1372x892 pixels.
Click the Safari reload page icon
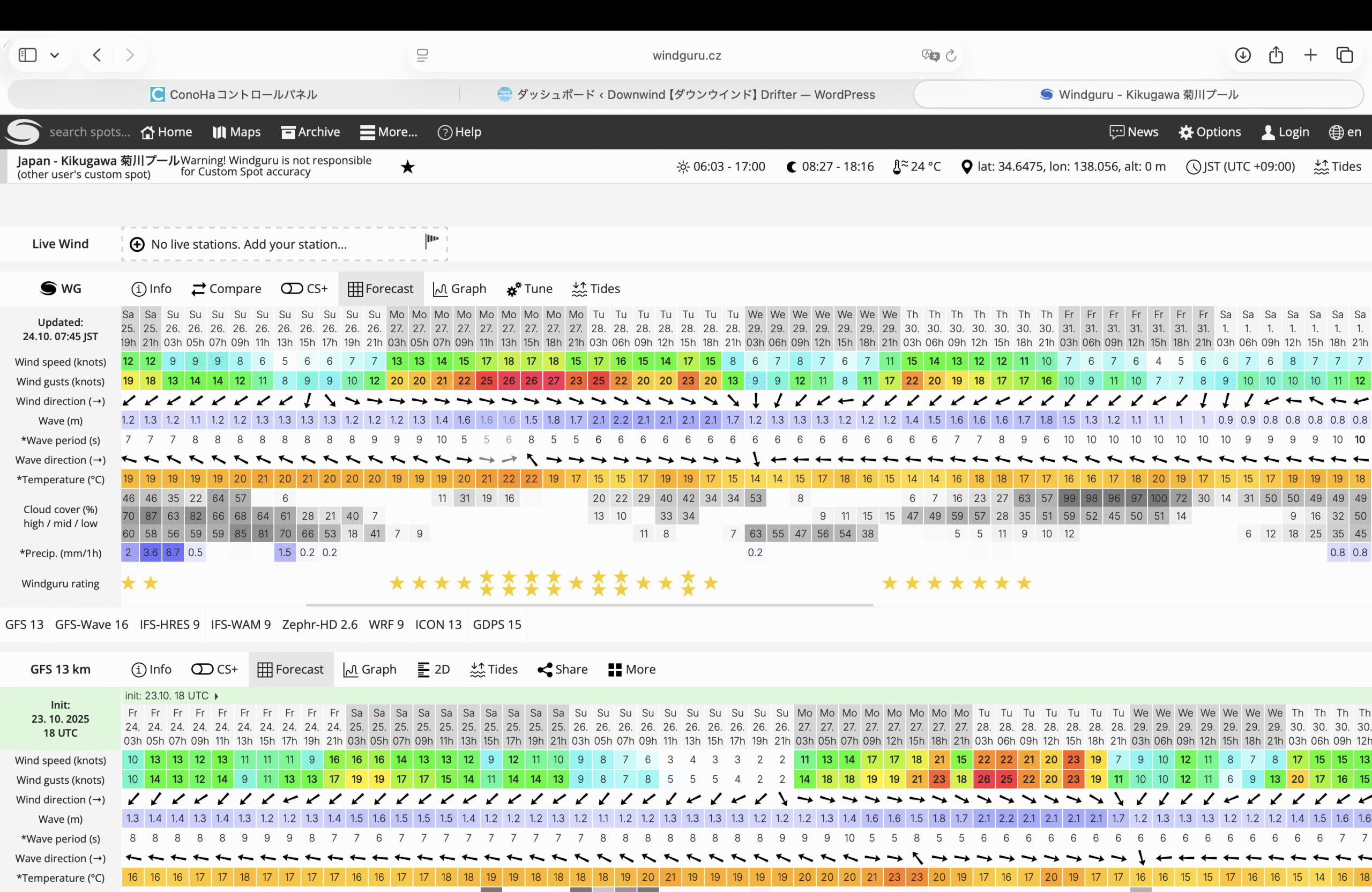click(x=951, y=55)
